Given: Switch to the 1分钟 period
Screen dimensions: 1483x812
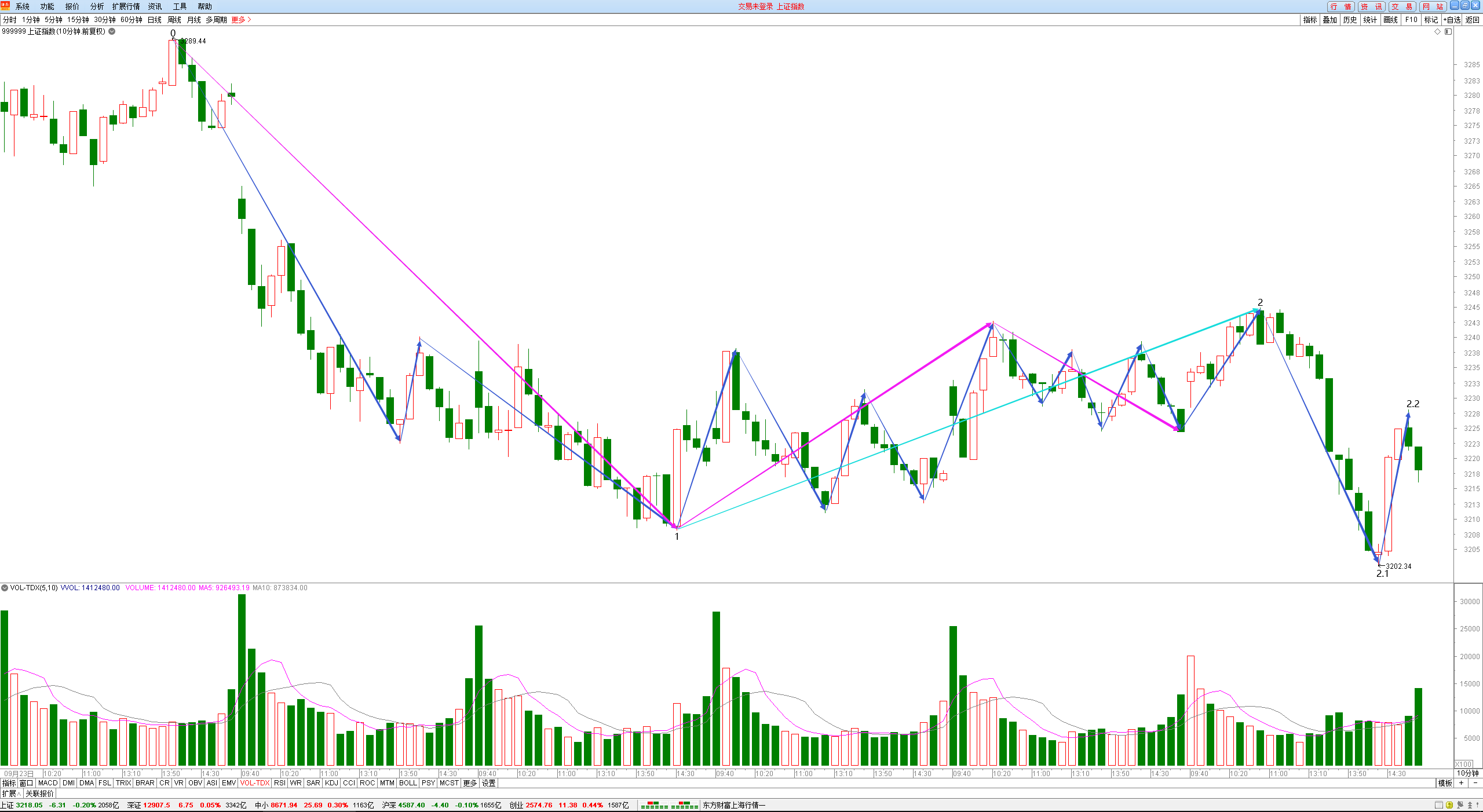Looking at the screenshot, I should (31, 20).
